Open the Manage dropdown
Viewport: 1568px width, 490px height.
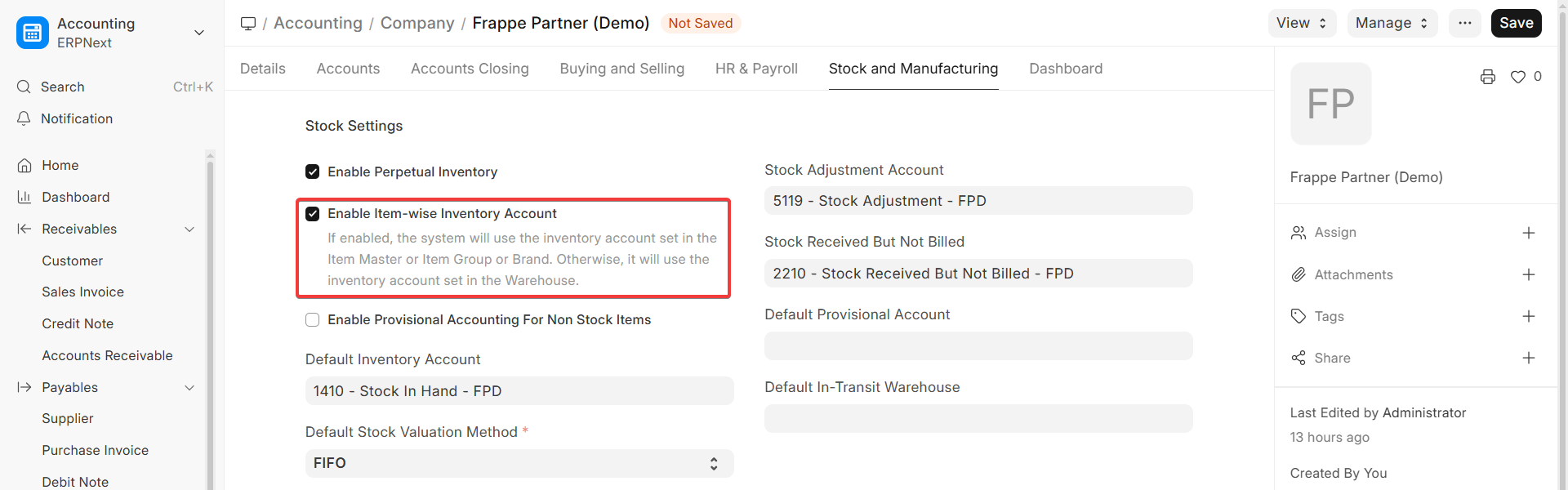coord(1392,23)
